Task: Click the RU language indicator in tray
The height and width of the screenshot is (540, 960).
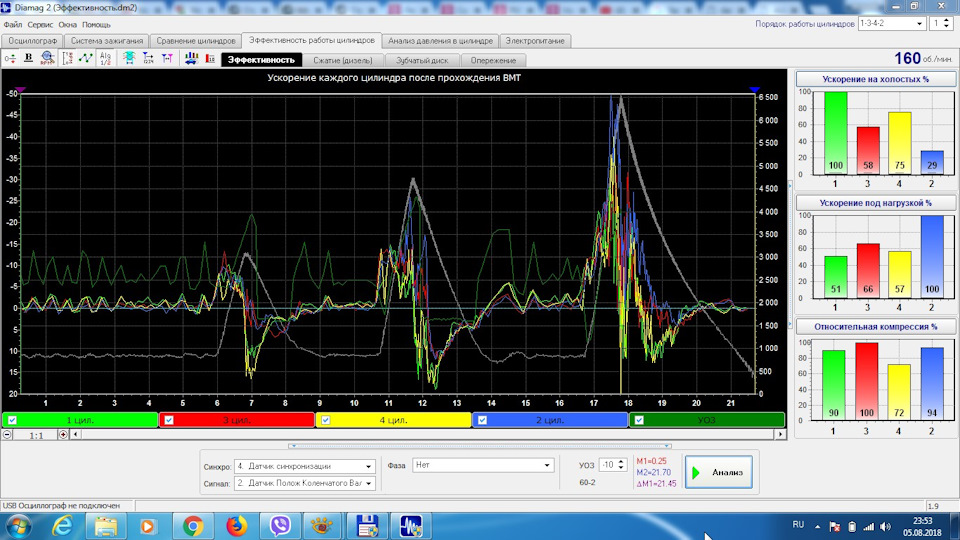Action: pyautogui.click(x=798, y=525)
